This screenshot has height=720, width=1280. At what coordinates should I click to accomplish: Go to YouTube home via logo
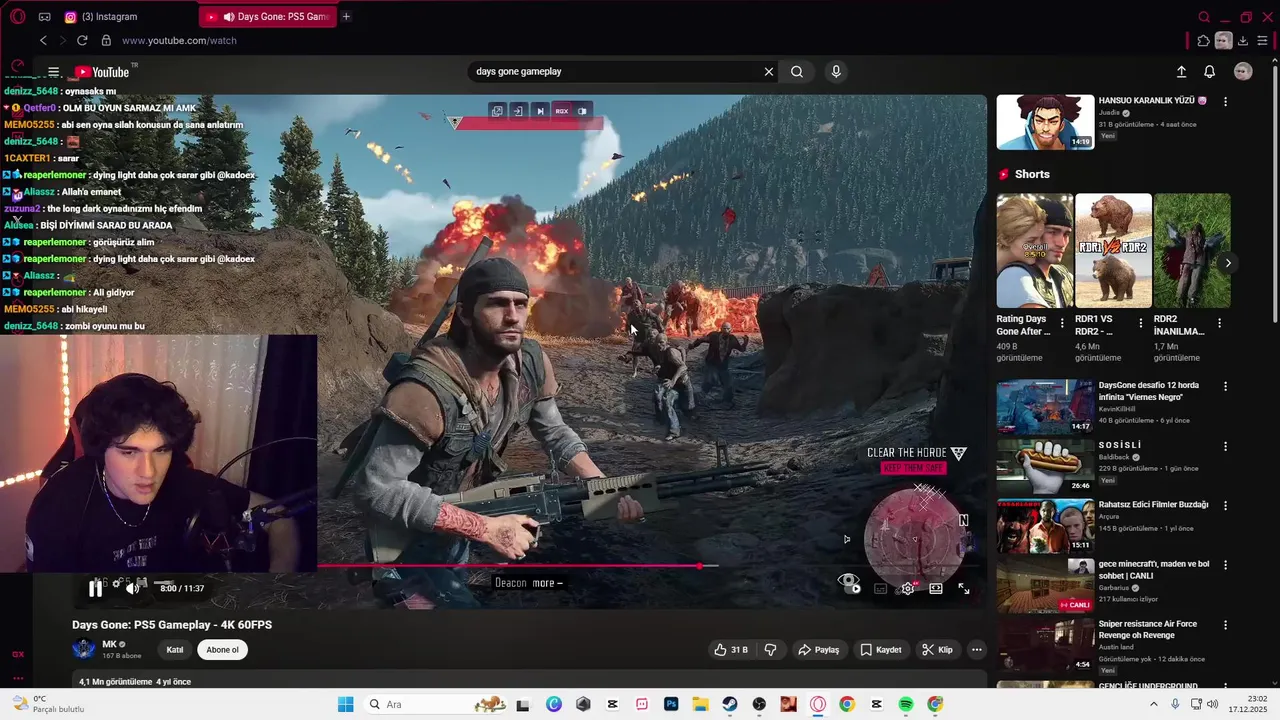click(103, 72)
